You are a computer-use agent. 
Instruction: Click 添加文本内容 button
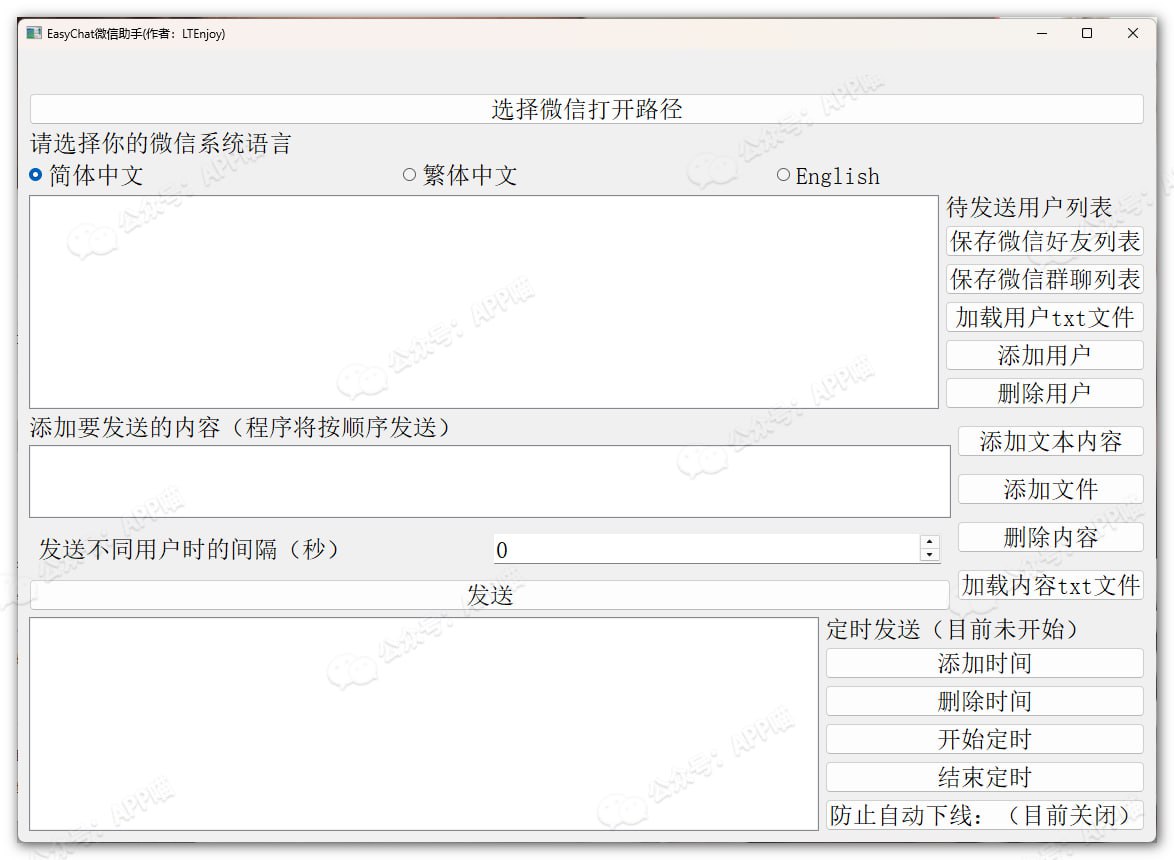click(x=1050, y=442)
